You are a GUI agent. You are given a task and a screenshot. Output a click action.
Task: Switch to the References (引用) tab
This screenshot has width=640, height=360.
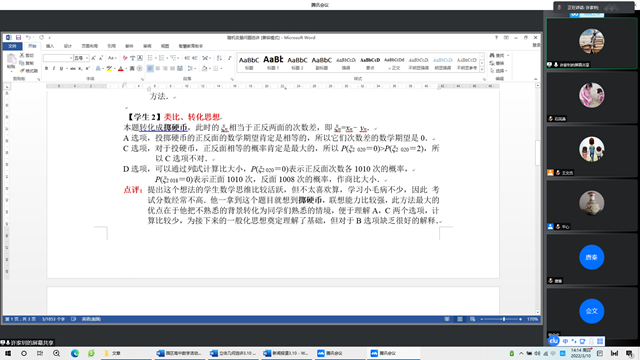click(111, 46)
